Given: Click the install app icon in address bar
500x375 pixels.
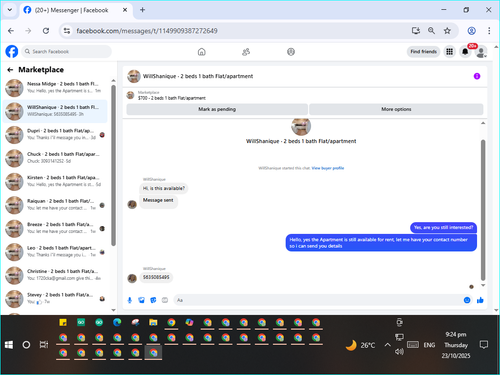Looking at the screenshot, I should 416,31.
